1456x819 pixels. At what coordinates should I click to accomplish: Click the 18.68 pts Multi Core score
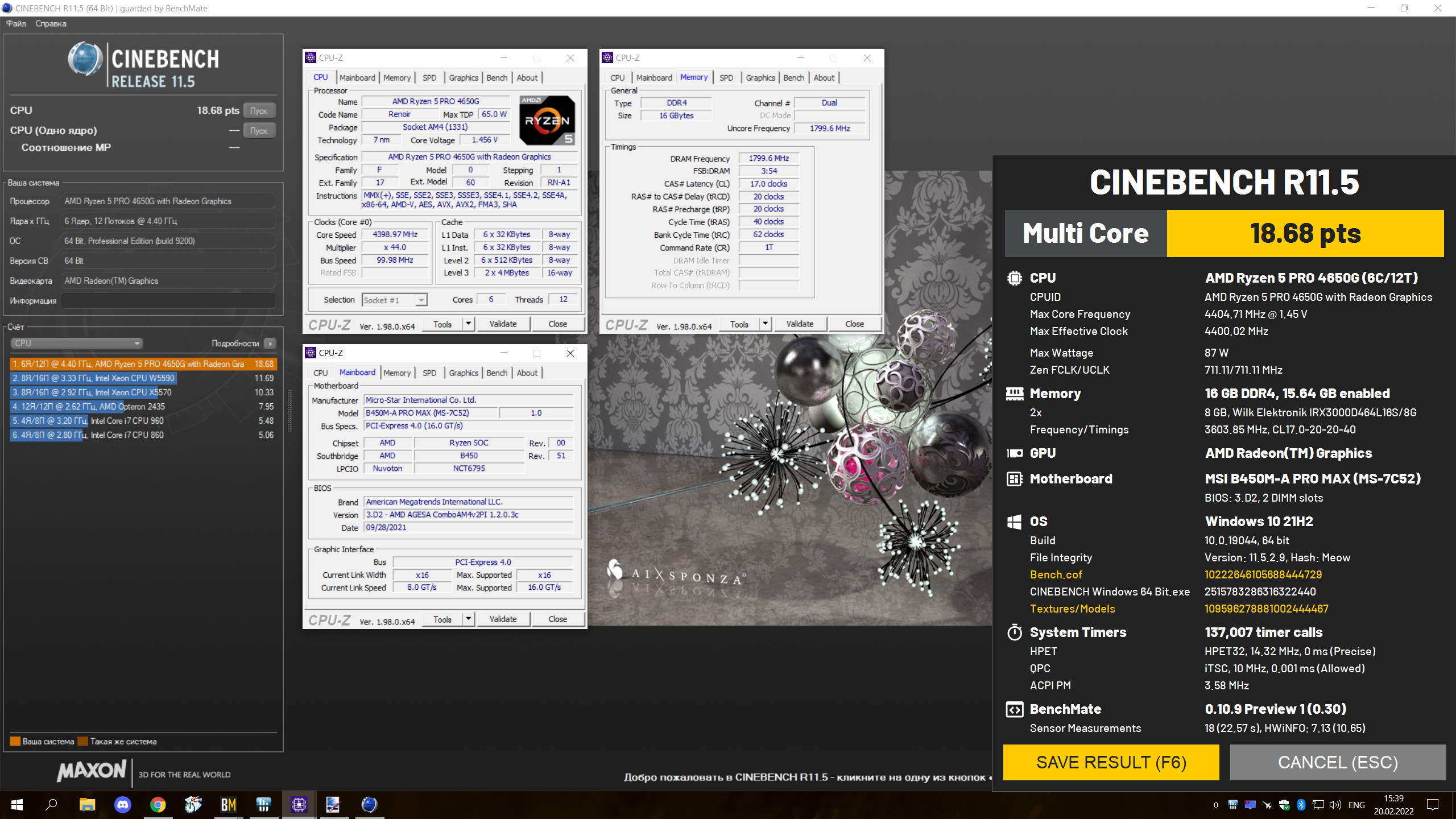pyautogui.click(x=1305, y=234)
